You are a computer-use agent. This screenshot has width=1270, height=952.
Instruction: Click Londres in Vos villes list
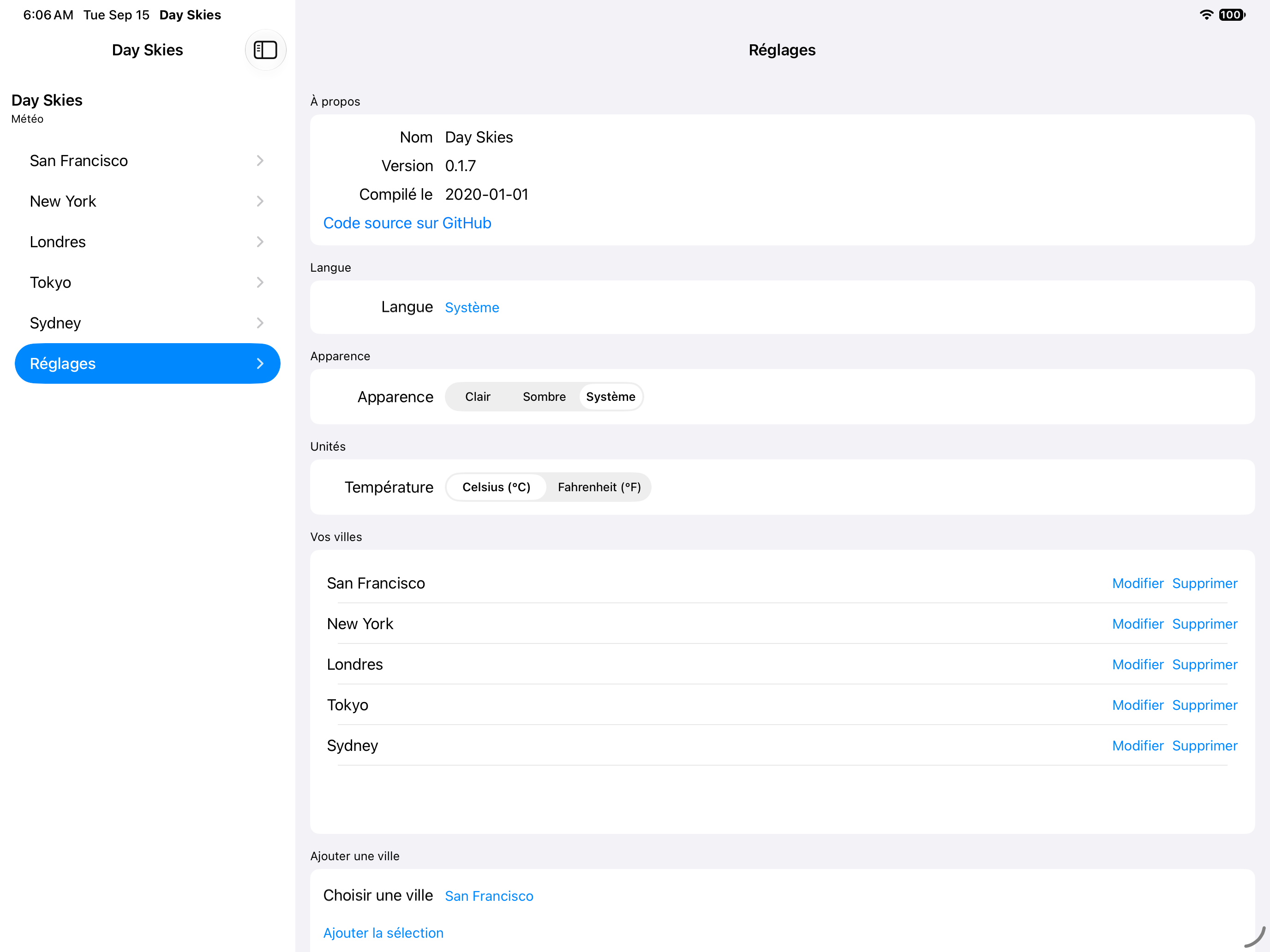354,665
